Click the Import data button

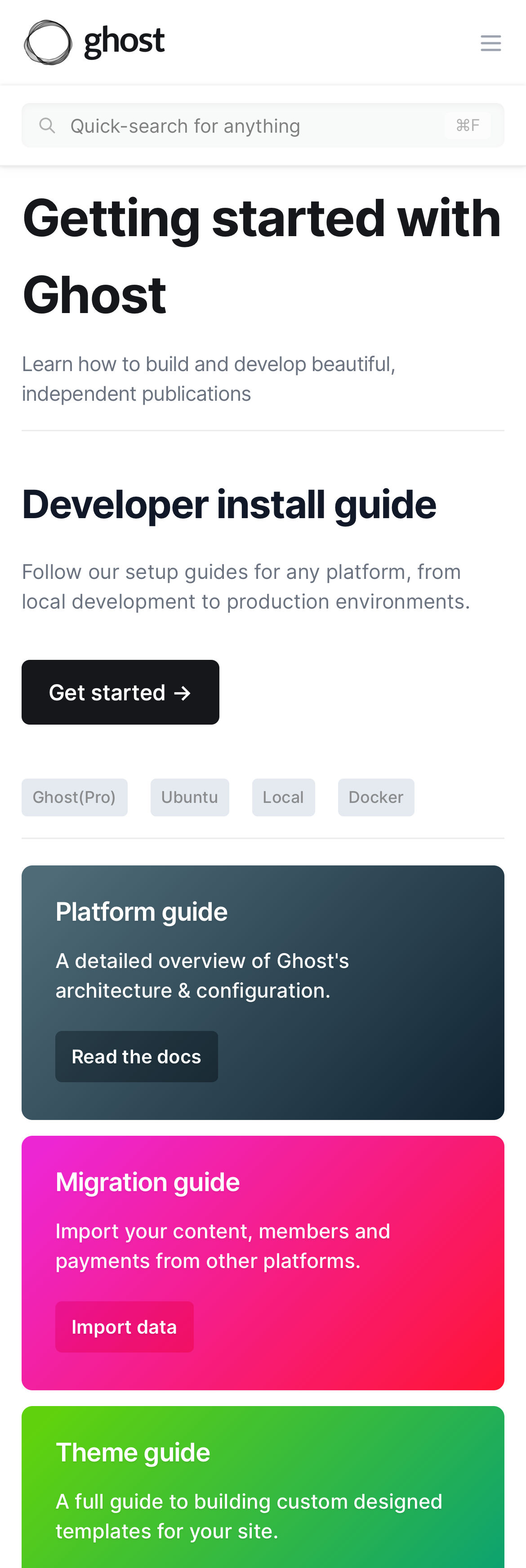point(125,1327)
